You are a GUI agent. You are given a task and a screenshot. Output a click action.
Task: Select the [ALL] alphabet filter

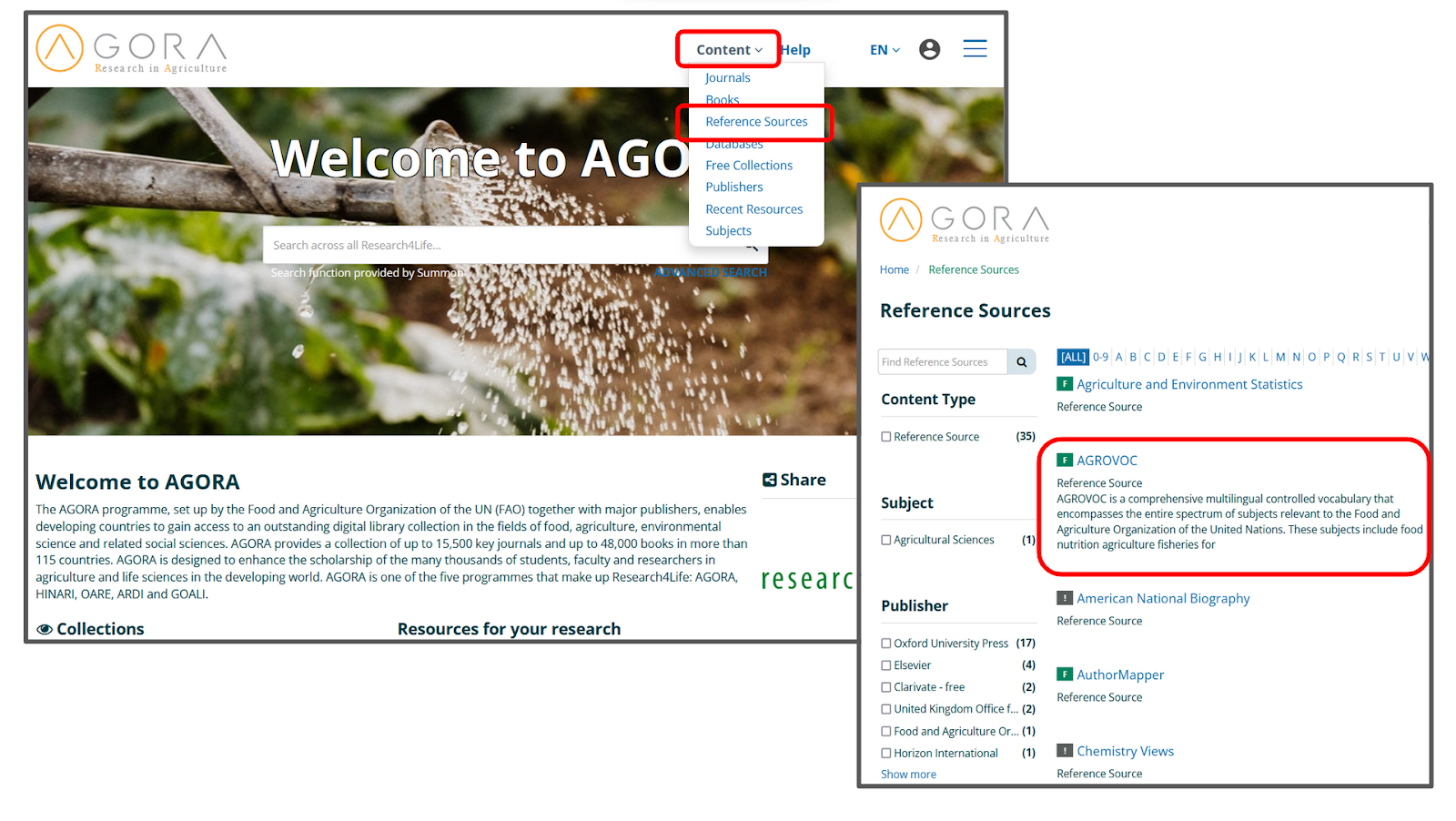pos(1073,357)
